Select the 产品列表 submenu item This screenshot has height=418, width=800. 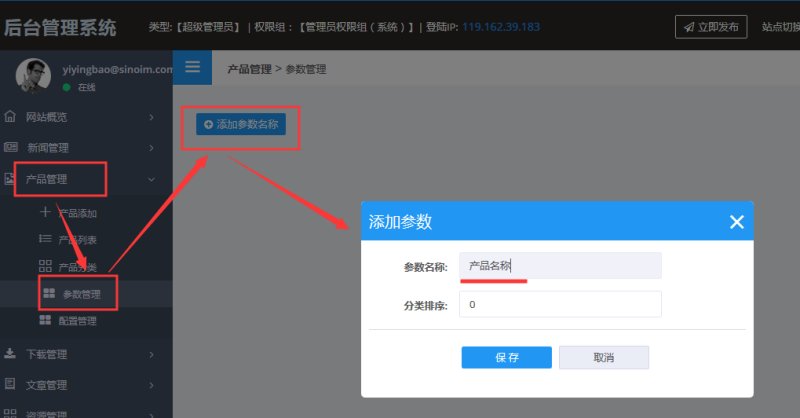pyautogui.click(x=77, y=239)
